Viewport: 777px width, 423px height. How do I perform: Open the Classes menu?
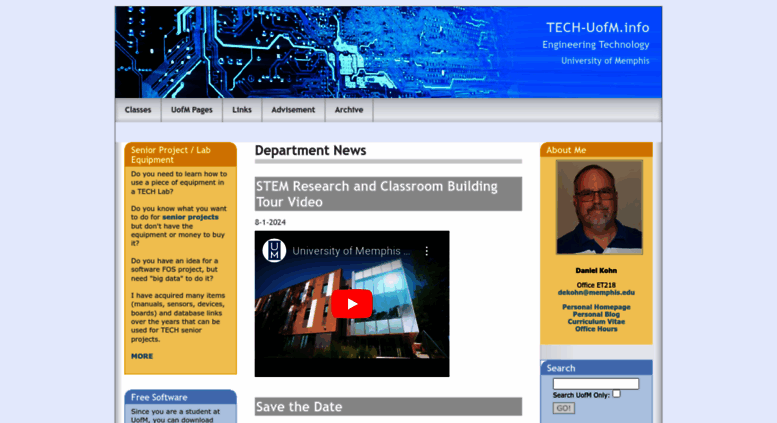[138, 110]
